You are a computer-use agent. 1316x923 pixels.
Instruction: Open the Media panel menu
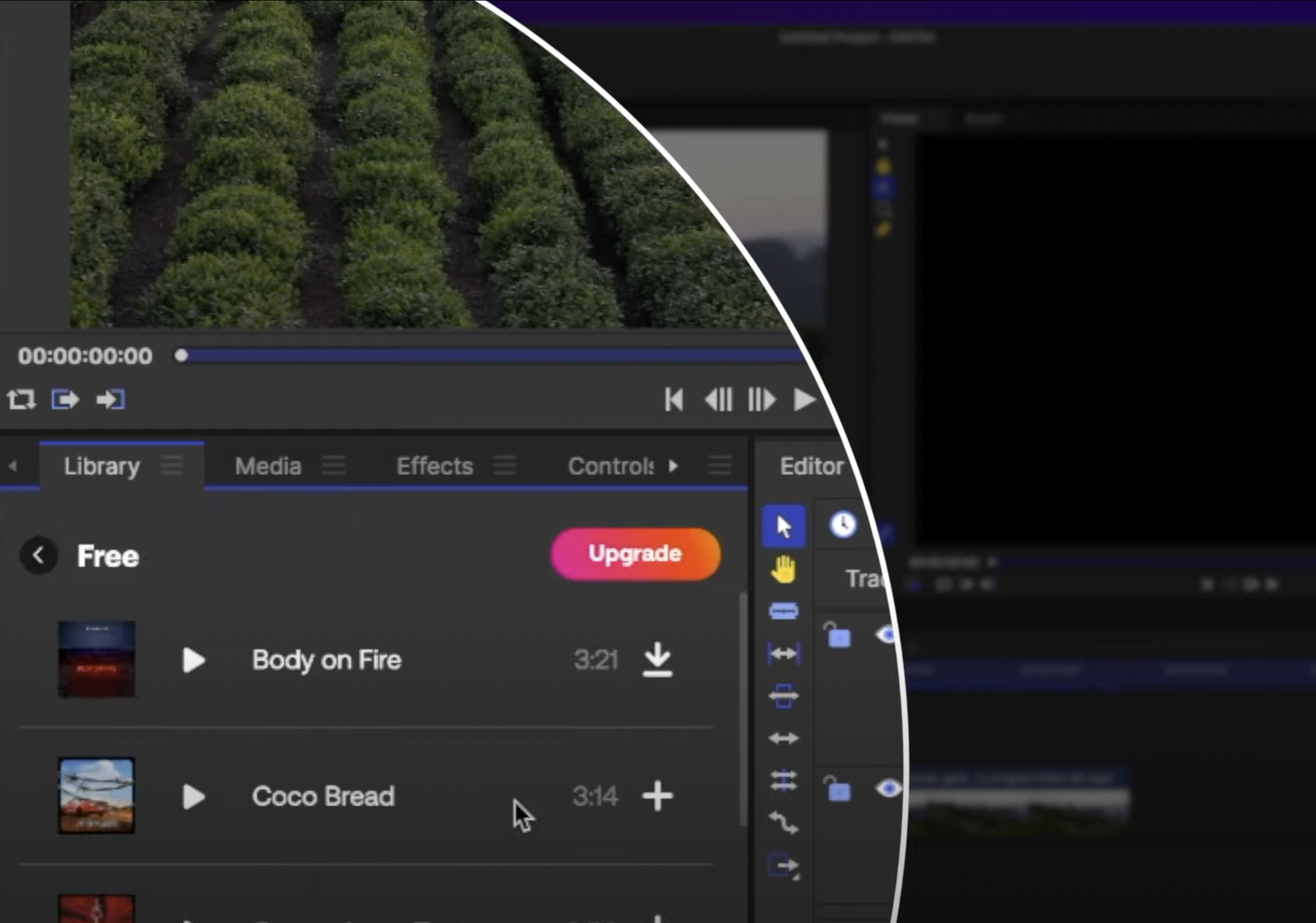(x=334, y=465)
